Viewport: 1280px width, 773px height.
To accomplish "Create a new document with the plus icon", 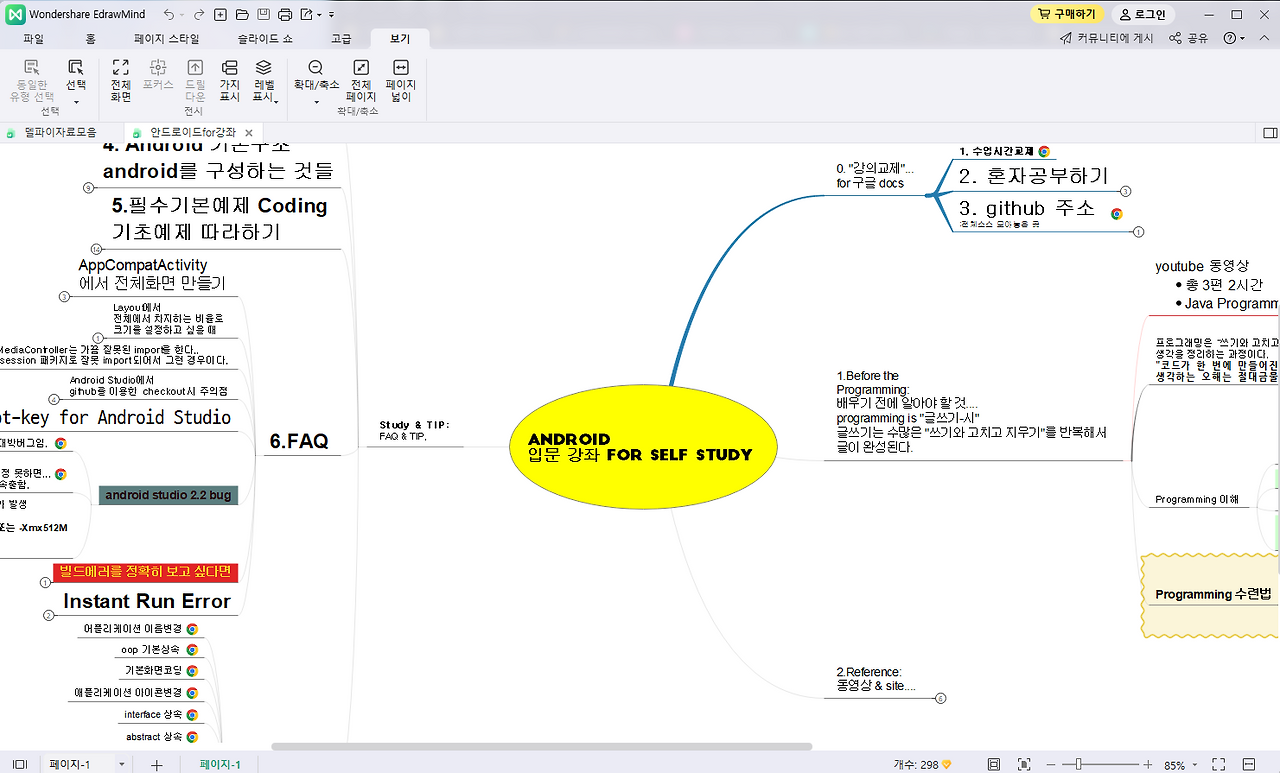I will pos(221,15).
